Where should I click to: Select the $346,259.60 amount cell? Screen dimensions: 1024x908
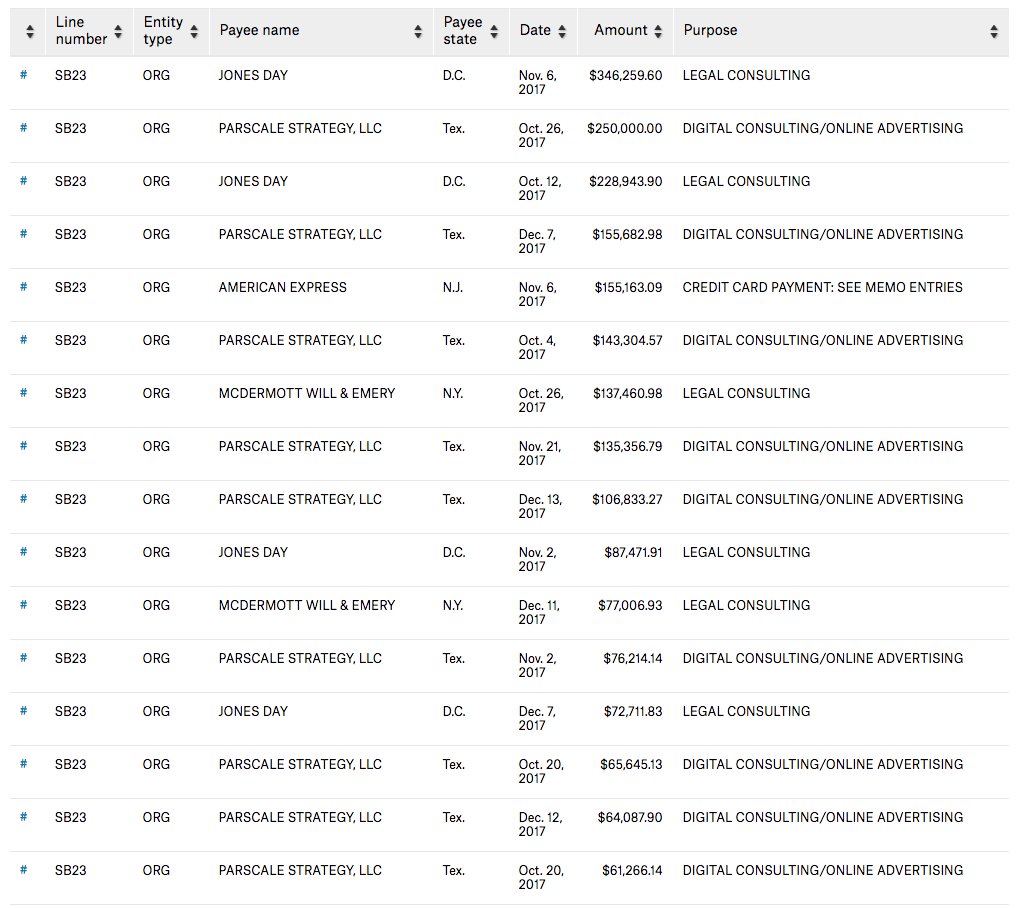coord(626,75)
